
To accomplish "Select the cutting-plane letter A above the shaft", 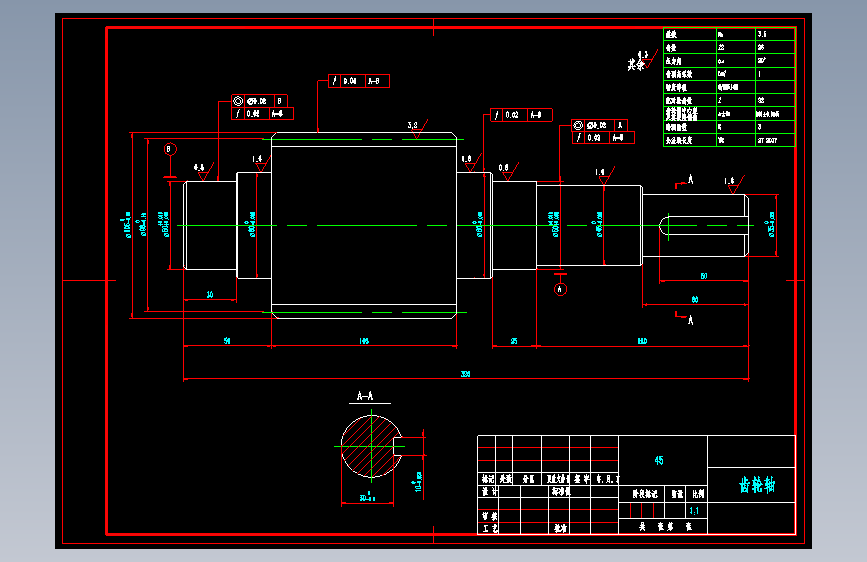I will (x=690, y=179).
